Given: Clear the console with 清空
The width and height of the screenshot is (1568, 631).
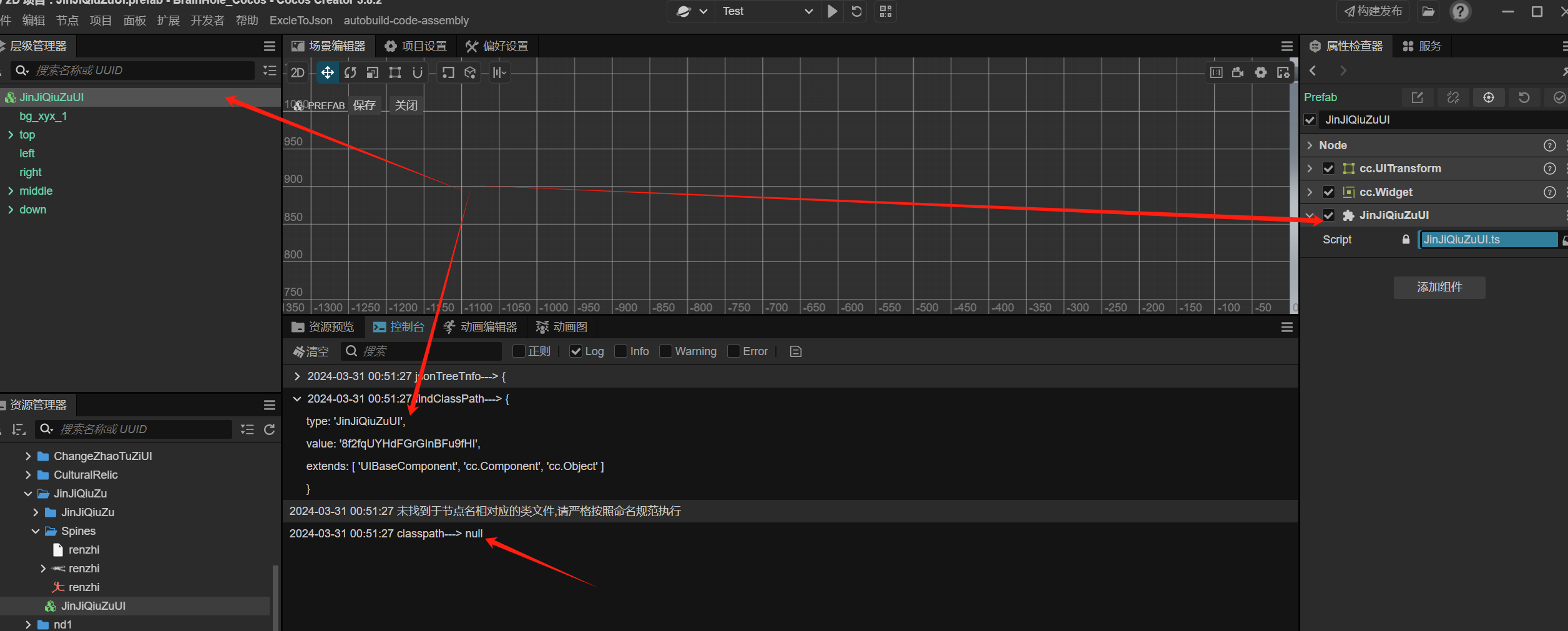Looking at the screenshot, I should 311,351.
